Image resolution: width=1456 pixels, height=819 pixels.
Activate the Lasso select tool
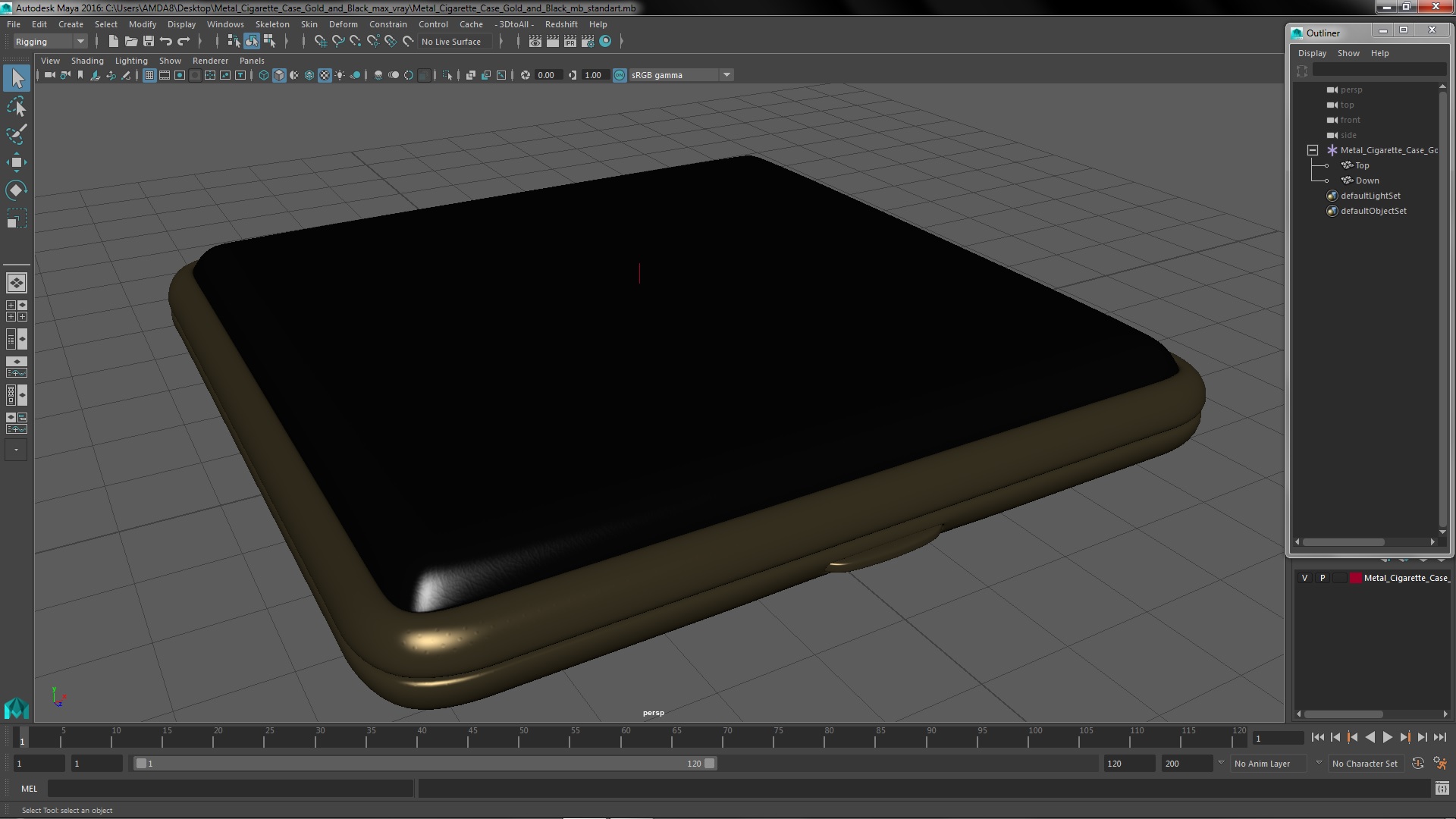(x=16, y=107)
